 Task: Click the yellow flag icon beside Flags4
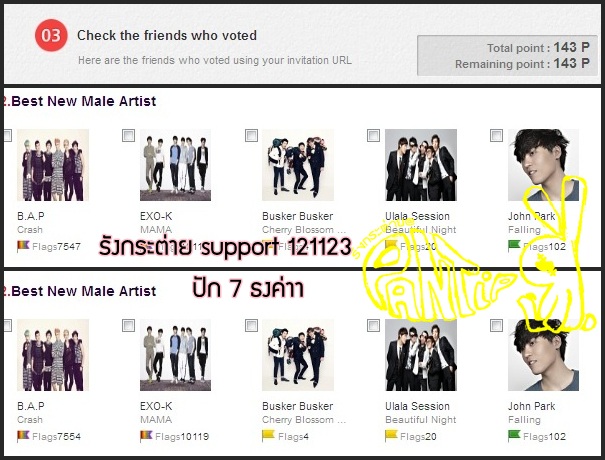pyautogui.click(x=269, y=436)
